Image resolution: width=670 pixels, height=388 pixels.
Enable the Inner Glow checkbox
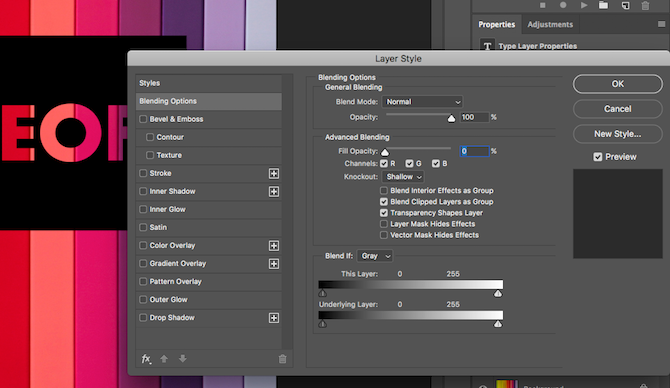(143, 209)
